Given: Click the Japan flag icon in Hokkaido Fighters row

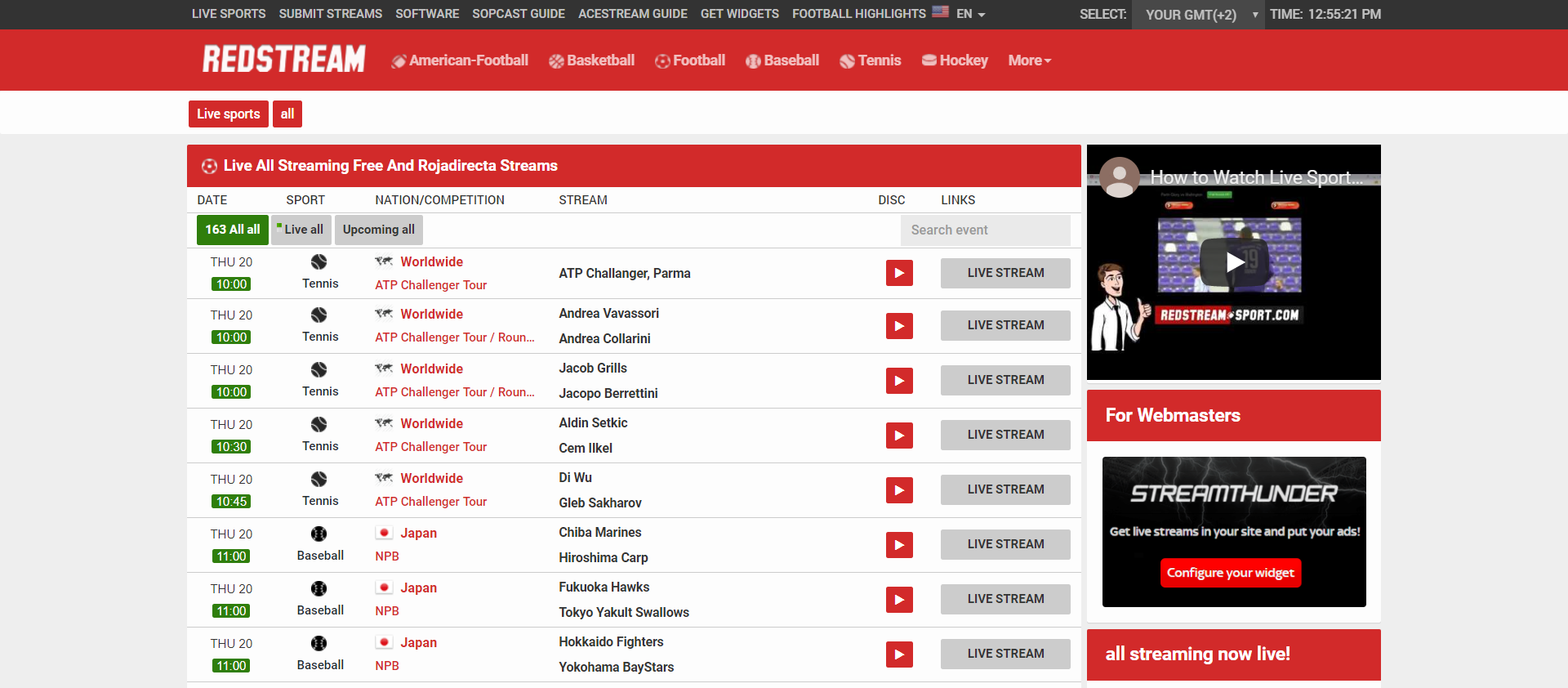Looking at the screenshot, I should [x=384, y=642].
